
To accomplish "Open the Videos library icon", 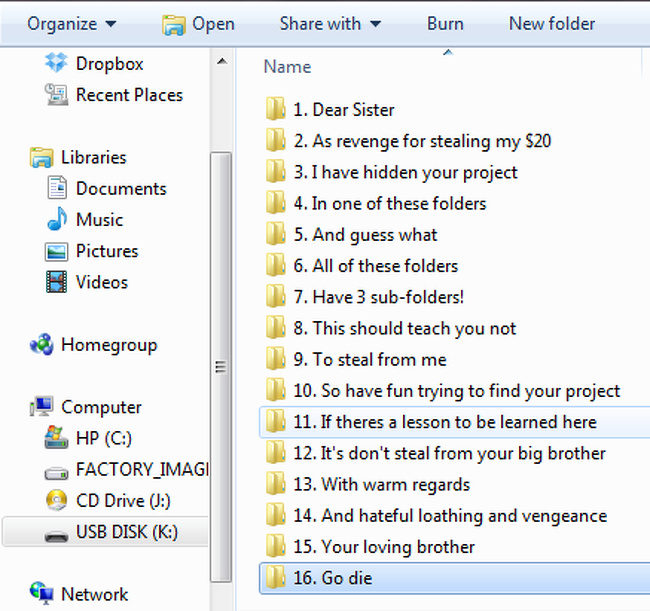I will point(57,282).
